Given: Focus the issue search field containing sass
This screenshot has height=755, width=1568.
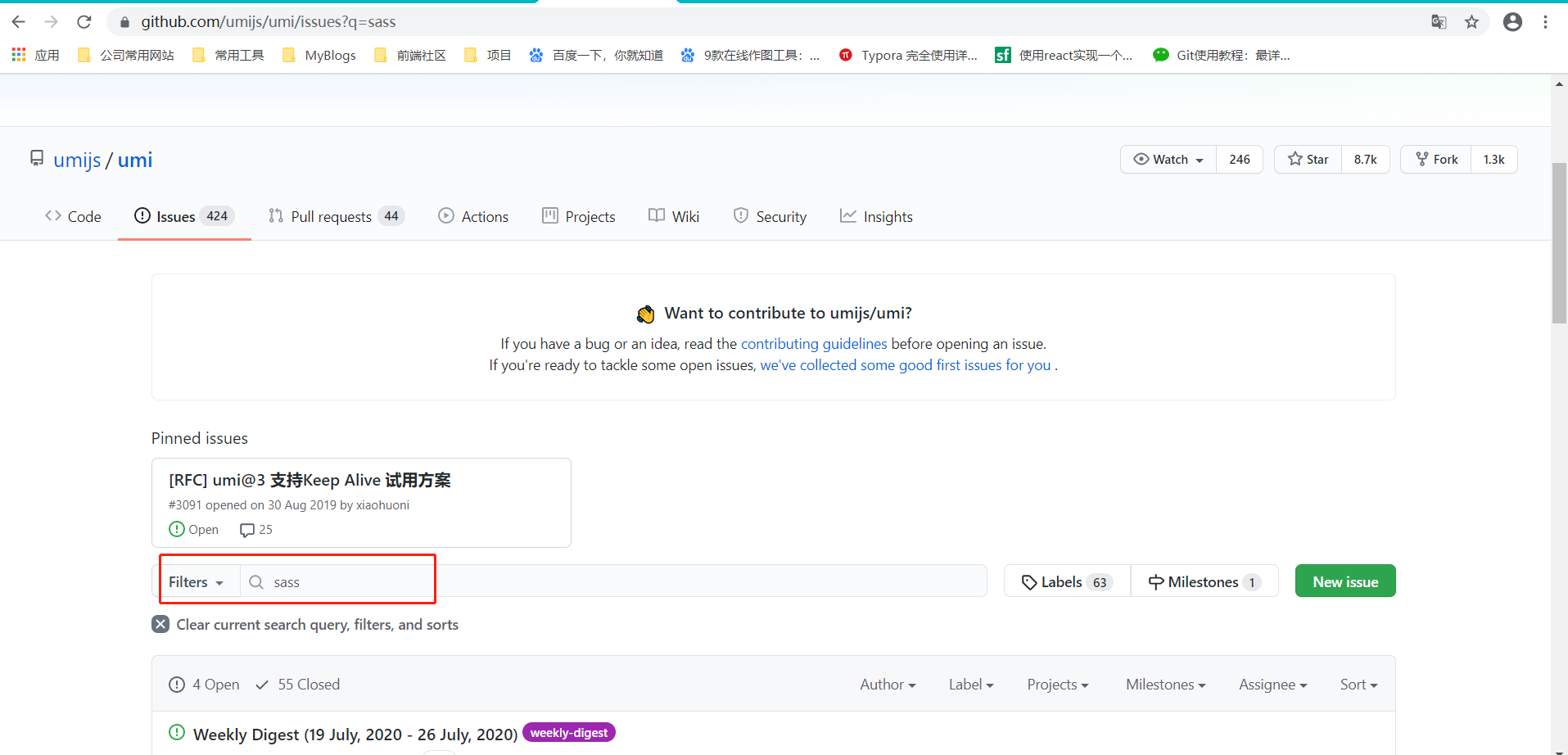Looking at the screenshot, I should click(613, 581).
